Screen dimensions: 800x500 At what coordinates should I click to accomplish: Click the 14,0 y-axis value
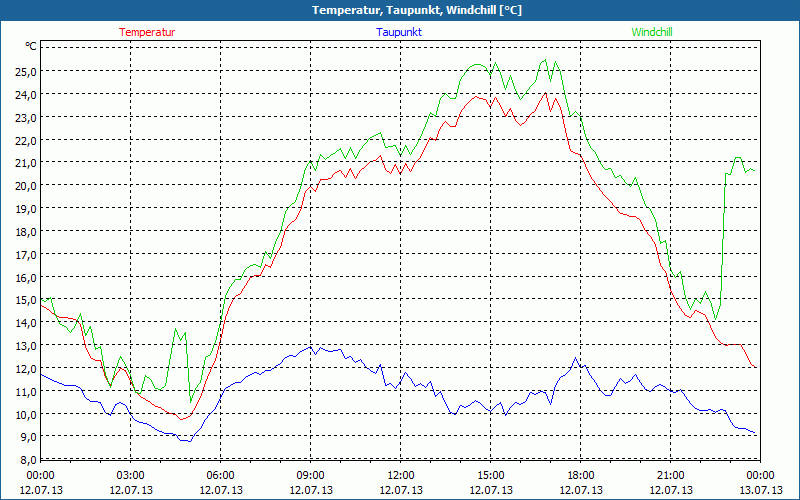click(x=26, y=323)
